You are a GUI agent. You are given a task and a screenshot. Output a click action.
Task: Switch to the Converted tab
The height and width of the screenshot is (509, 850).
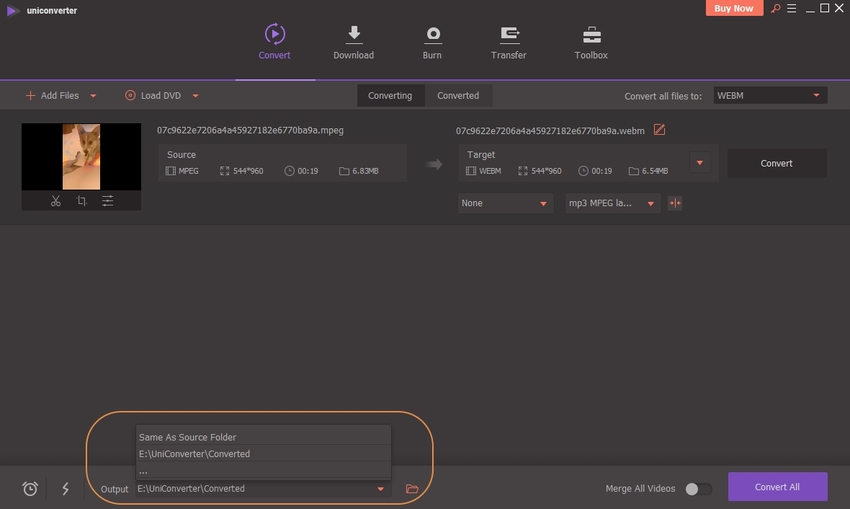point(458,96)
